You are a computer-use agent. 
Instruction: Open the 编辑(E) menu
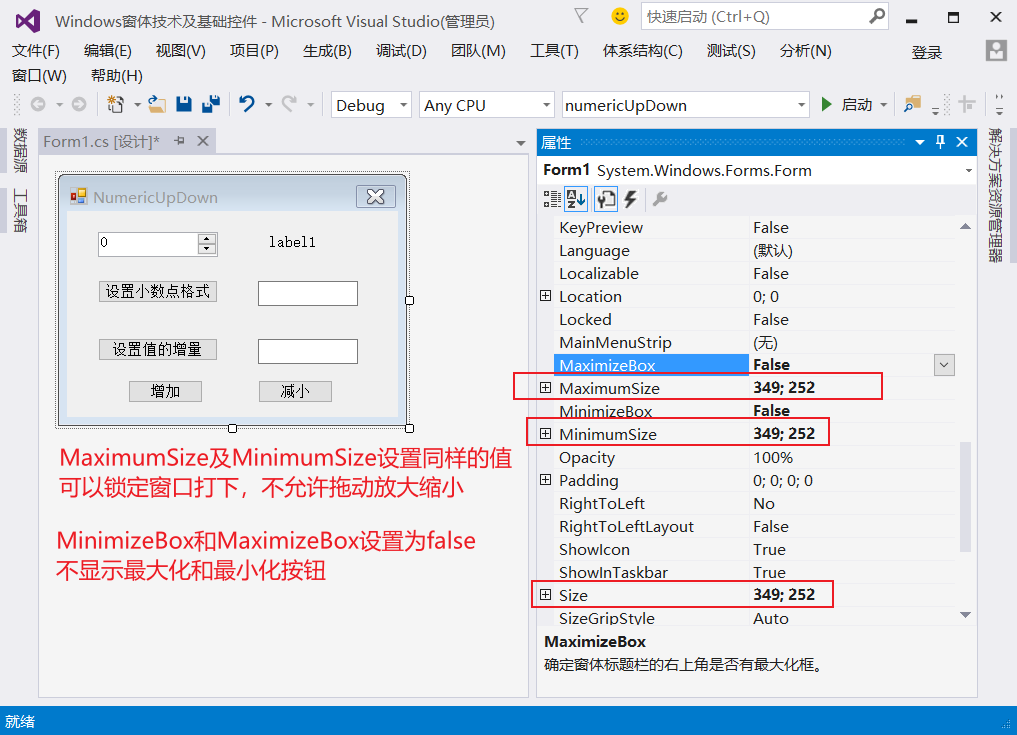point(108,51)
